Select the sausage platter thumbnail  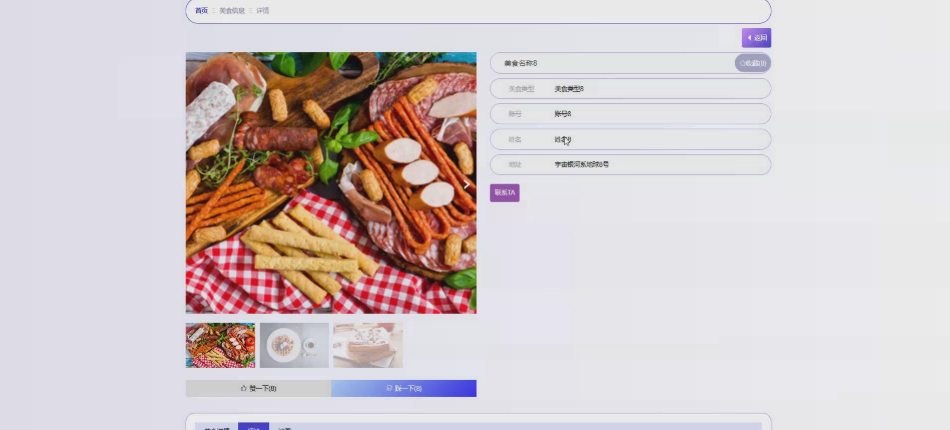[x=221, y=345]
